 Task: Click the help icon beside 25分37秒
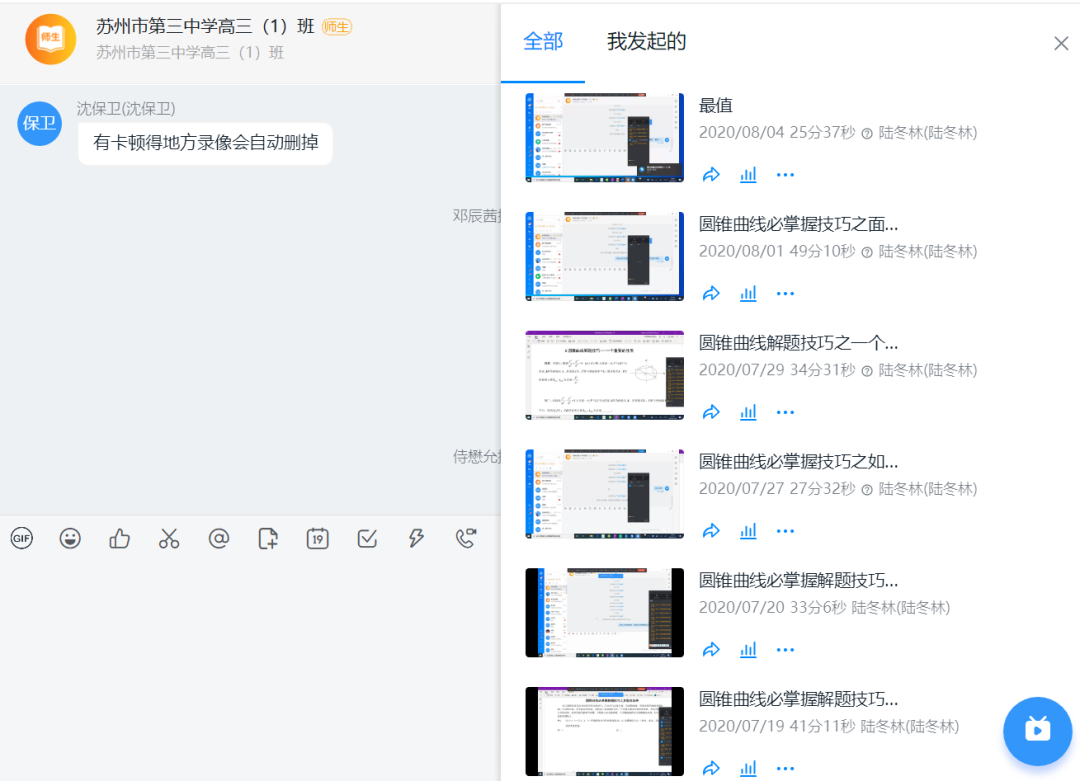coord(867,134)
